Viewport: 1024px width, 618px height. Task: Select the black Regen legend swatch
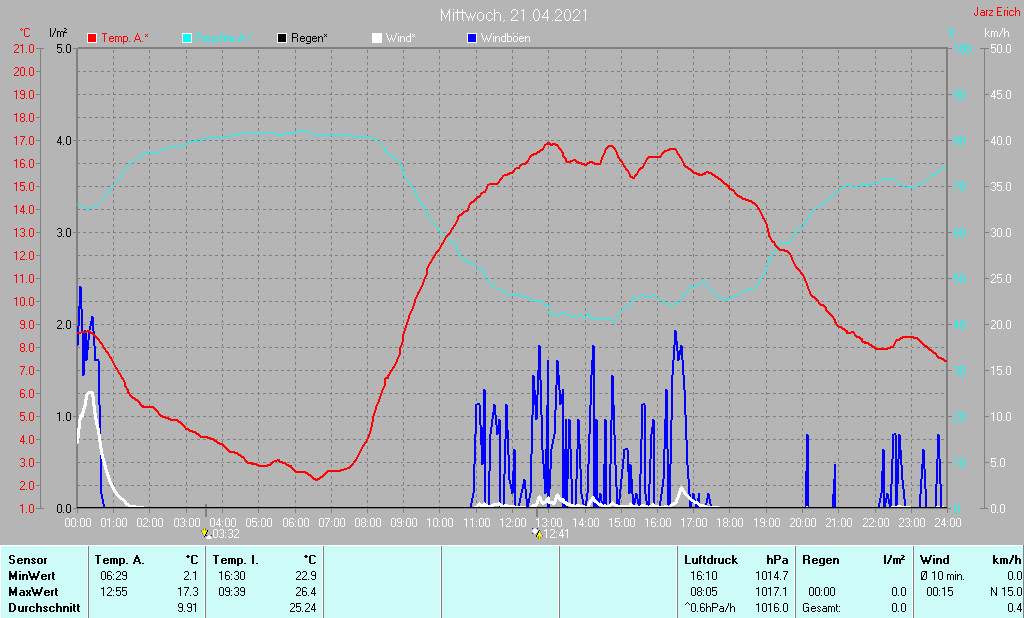point(282,38)
